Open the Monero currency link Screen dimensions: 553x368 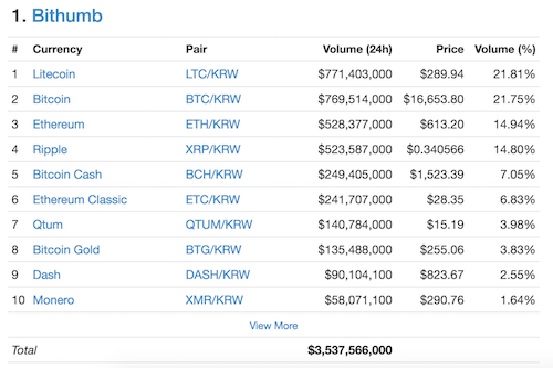(53, 300)
